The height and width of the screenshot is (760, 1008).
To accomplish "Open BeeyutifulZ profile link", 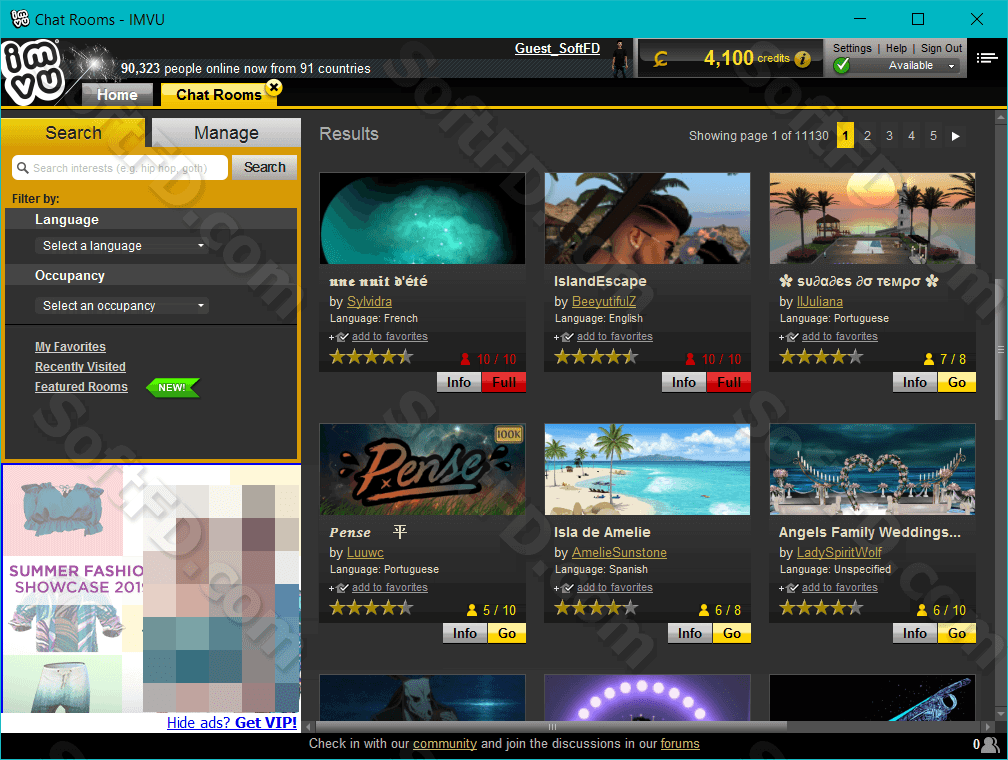I will [x=604, y=302].
